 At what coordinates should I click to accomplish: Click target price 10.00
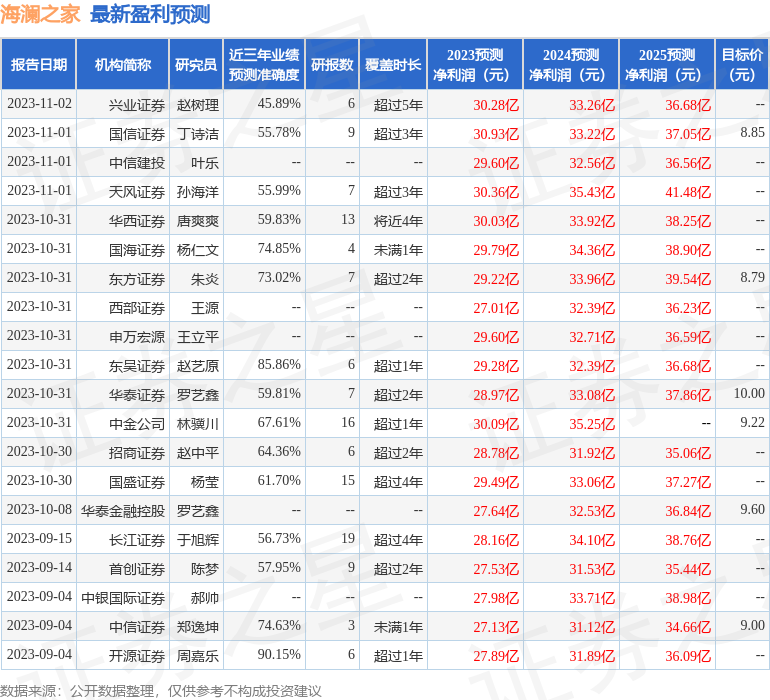click(749, 393)
